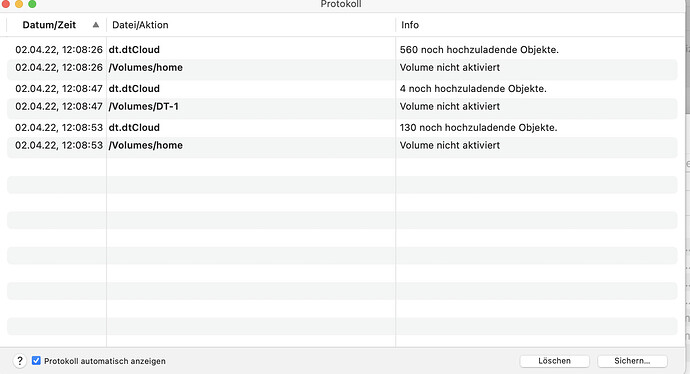Select the 130 noch hochzuladende Objekte row
This screenshot has height=374, width=690.
342,128
